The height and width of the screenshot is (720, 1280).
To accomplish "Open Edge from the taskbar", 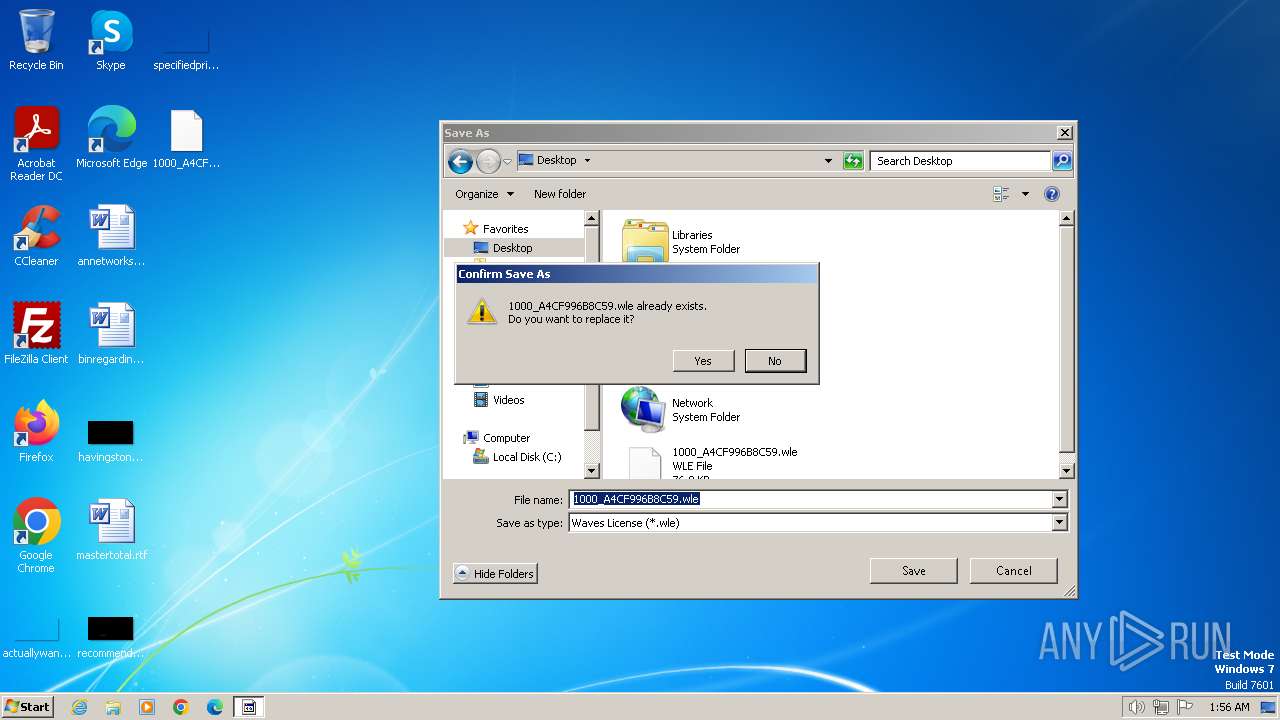I will point(215,707).
